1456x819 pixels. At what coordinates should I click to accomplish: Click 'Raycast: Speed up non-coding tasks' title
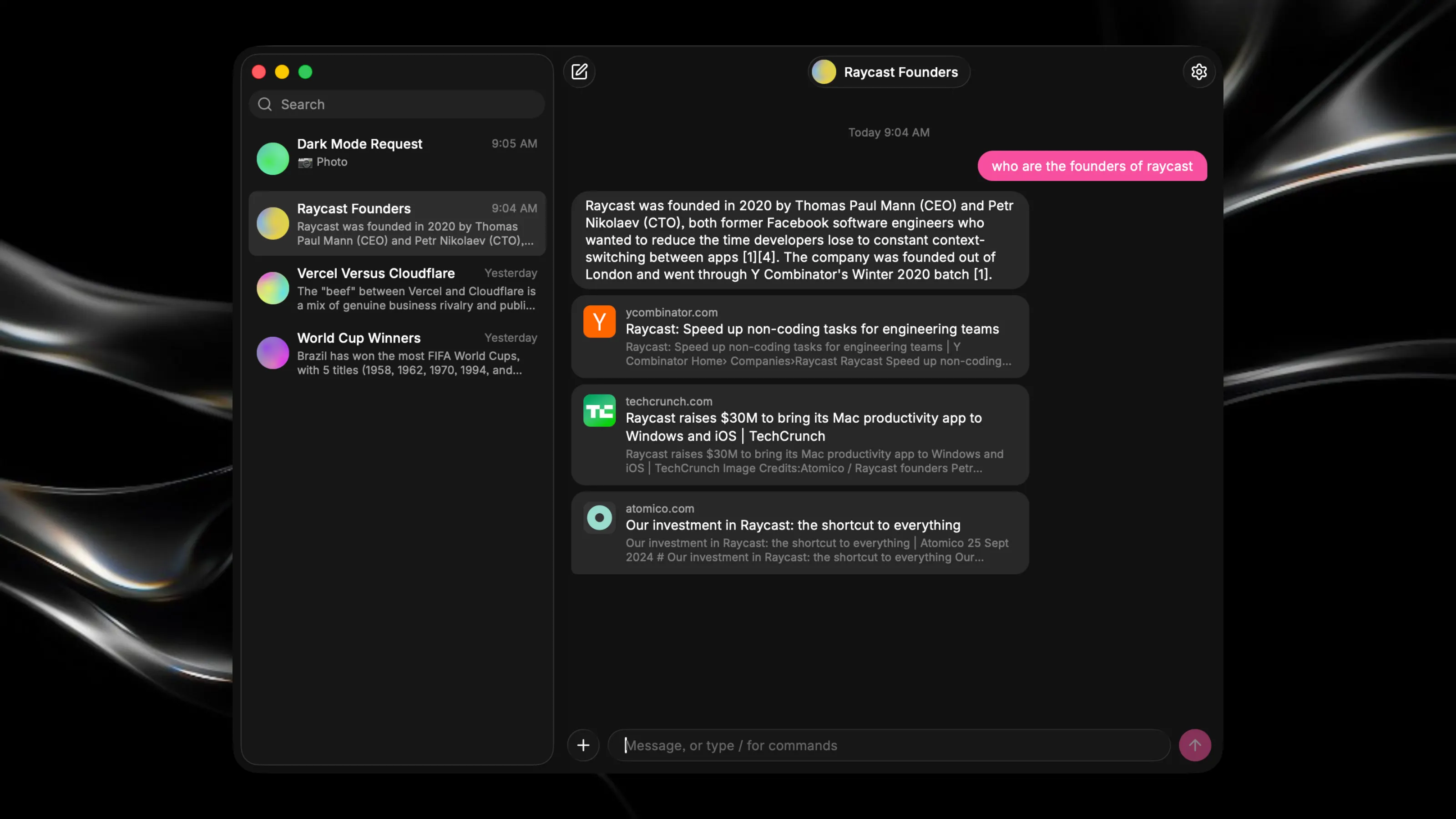tap(812, 329)
